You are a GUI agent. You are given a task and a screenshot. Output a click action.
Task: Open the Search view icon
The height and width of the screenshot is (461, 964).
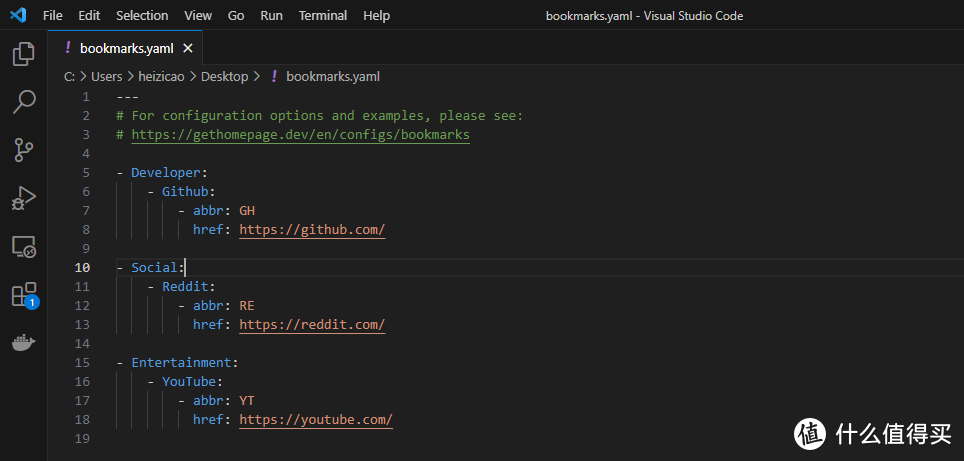23,101
